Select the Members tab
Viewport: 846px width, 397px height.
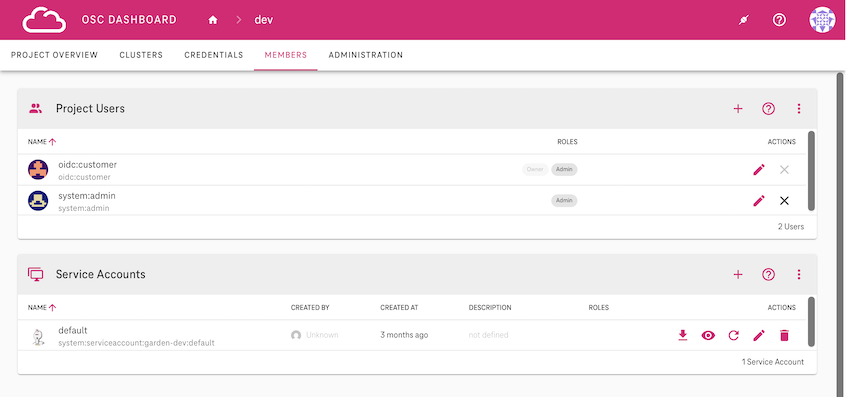285,55
